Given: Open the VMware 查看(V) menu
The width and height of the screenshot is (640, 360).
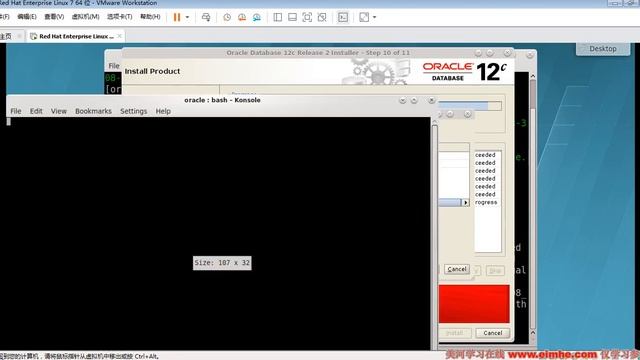Looking at the screenshot, I should 54,17.
